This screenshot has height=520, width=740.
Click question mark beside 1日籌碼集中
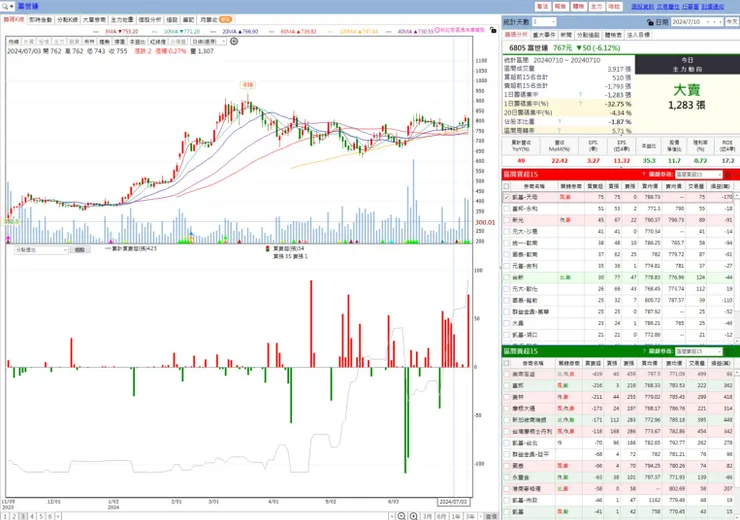580,94
